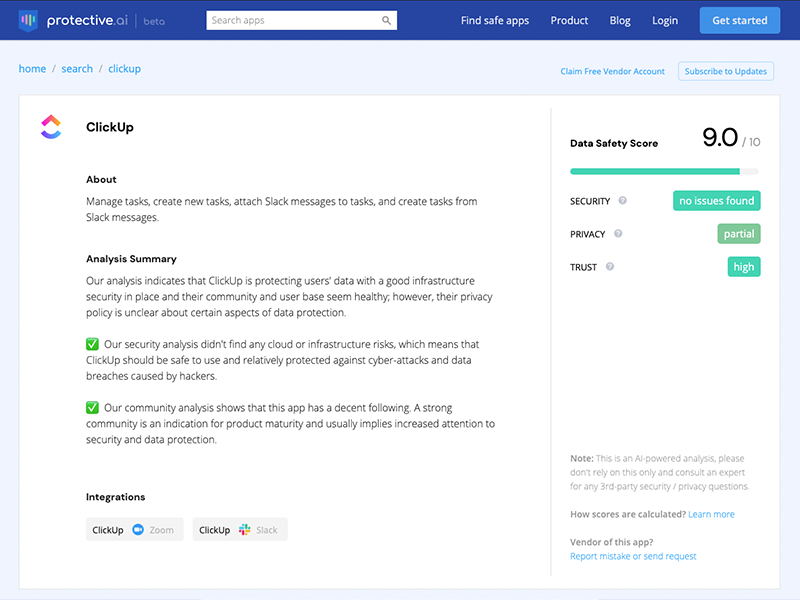Click the ClickUp app logo
The height and width of the screenshot is (600, 800).
coord(51,127)
